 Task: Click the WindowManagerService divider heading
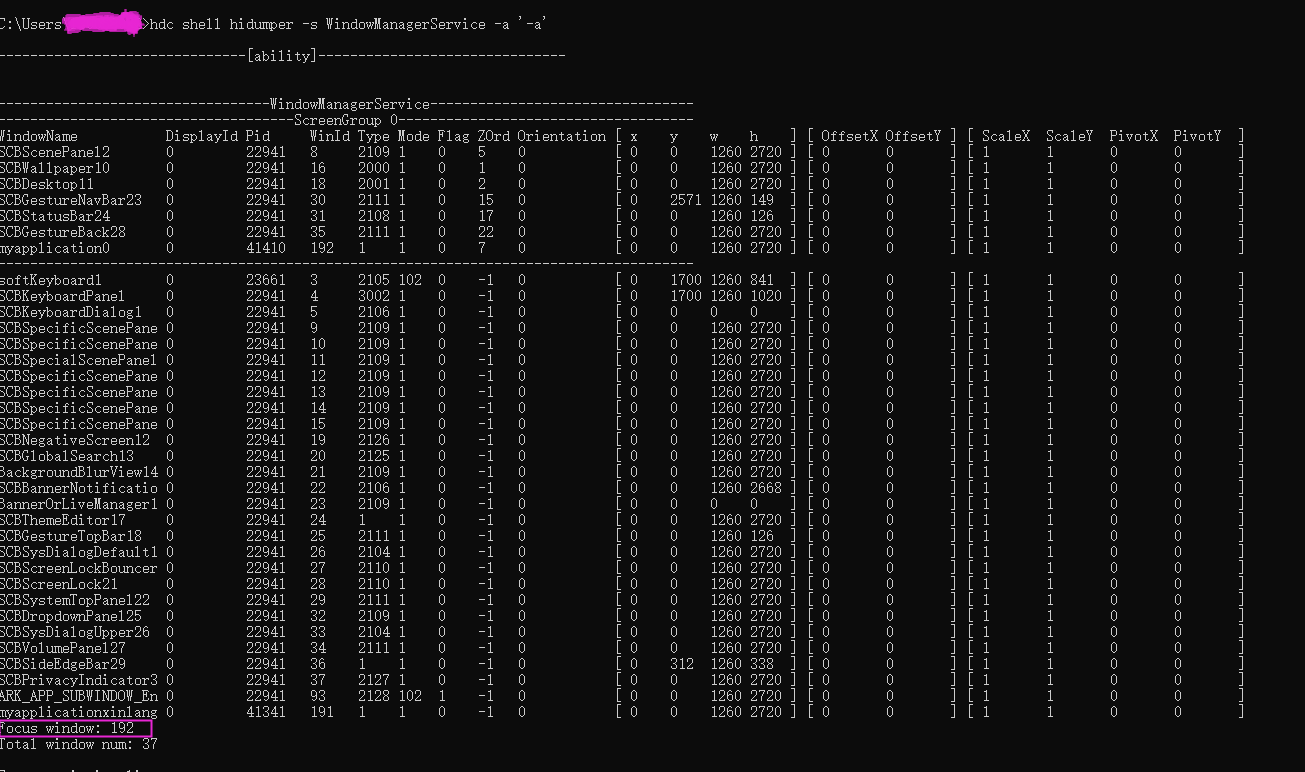[x=350, y=104]
